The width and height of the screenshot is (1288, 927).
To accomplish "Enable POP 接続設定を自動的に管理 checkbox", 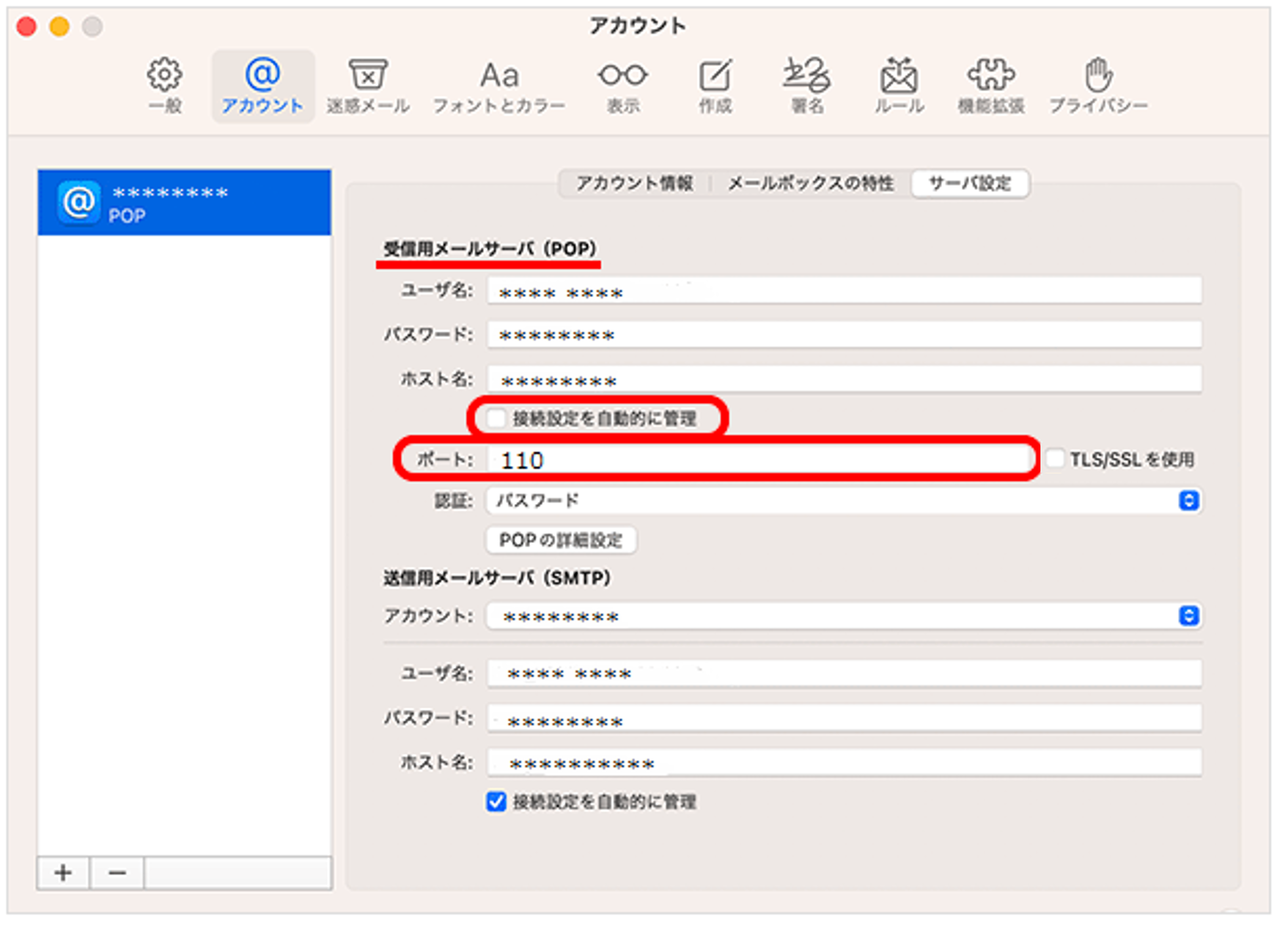I will 496,418.
